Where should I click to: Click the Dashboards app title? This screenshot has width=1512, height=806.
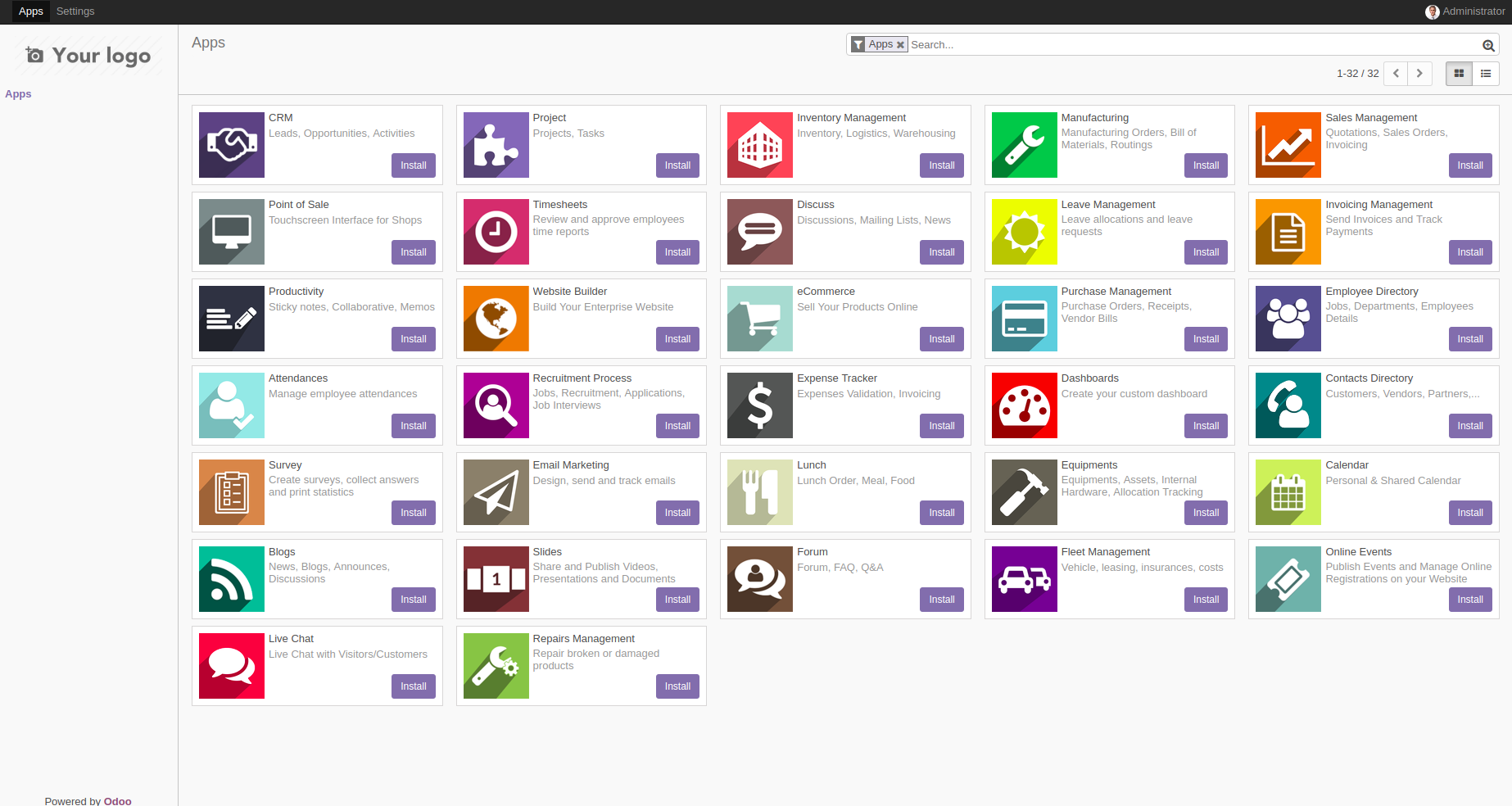(x=1089, y=378)
